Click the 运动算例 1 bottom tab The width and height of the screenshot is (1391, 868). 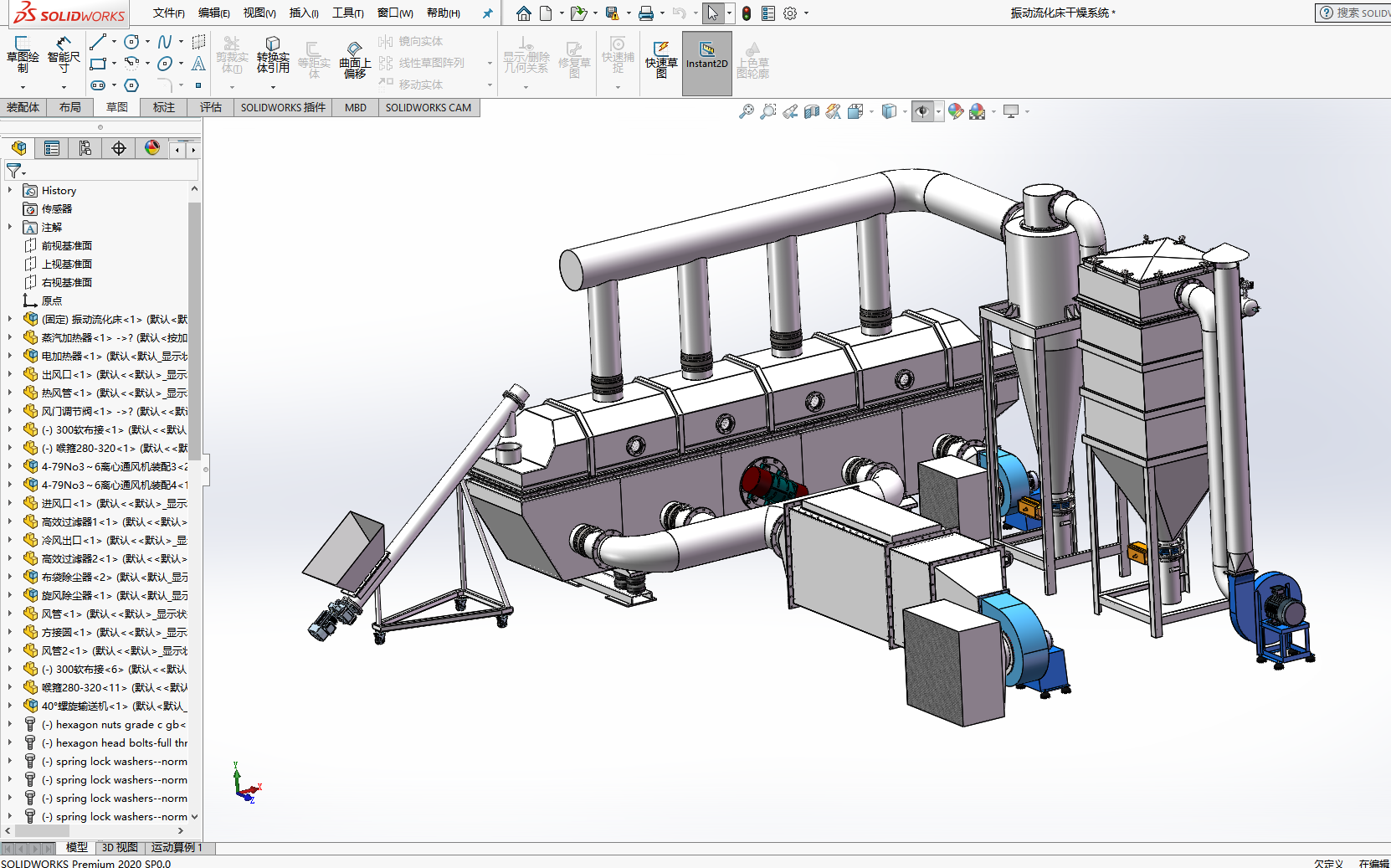tap(177, 847)
